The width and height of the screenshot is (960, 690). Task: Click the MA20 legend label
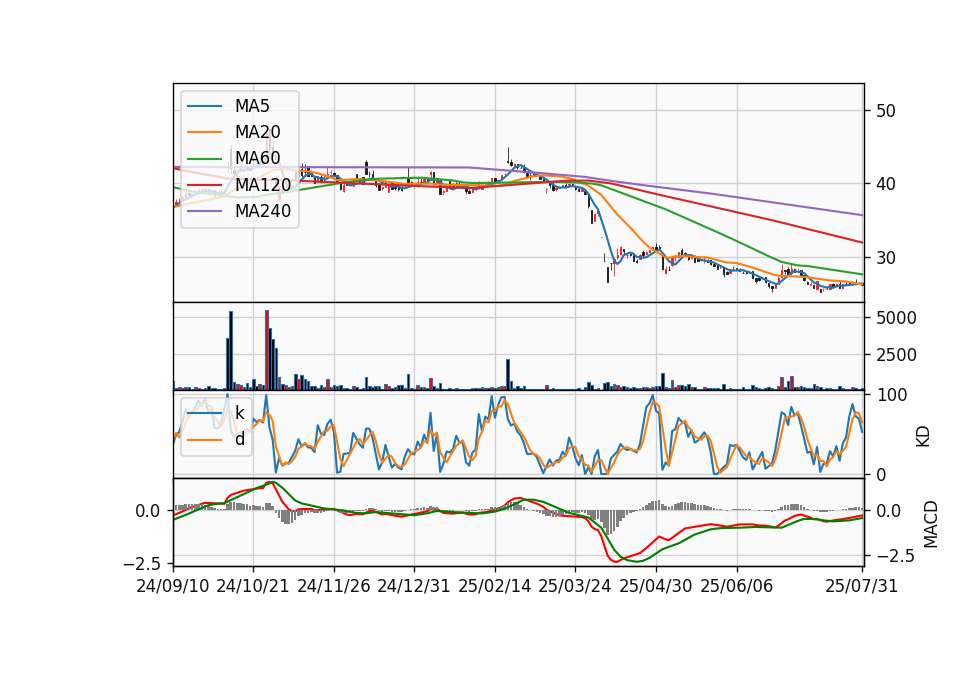pos(257,132)
